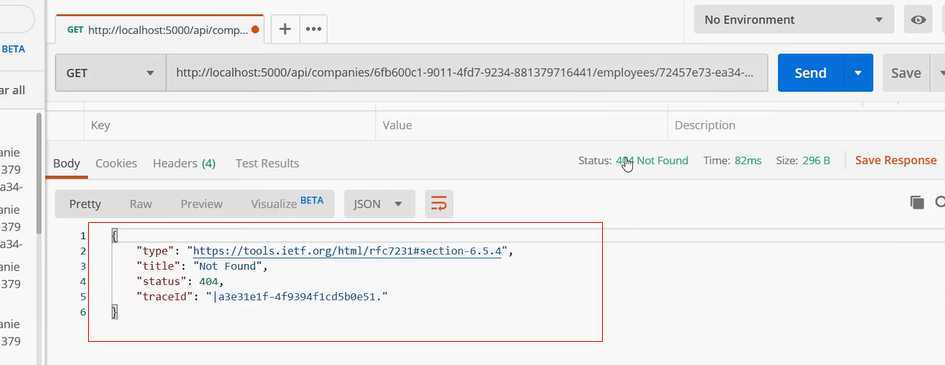This screenshot has height=365, width=945.
Task: Open the GET method dropdown
Action: click(110, 73)
